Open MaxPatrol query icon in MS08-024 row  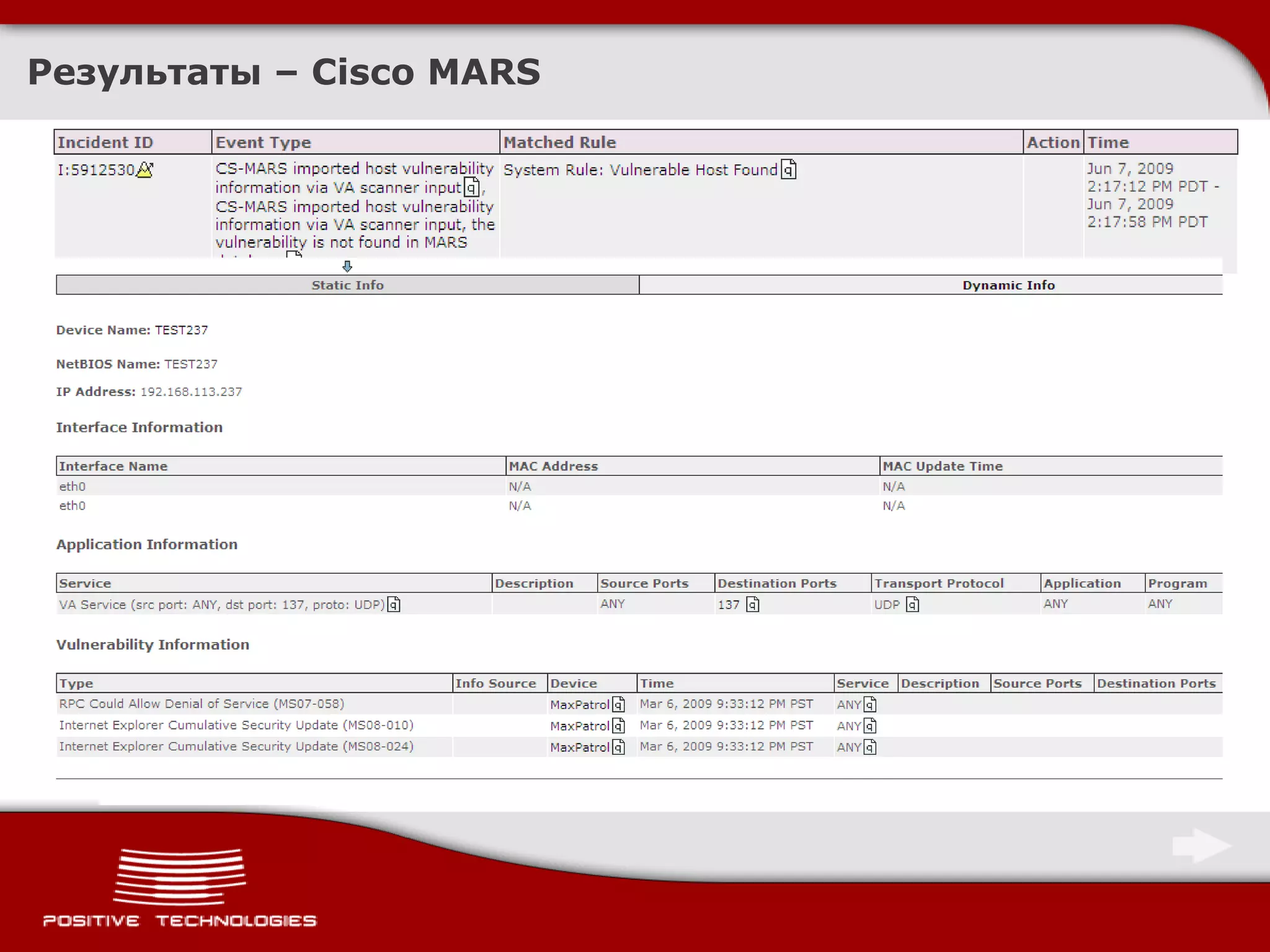(x=618, y=747)
